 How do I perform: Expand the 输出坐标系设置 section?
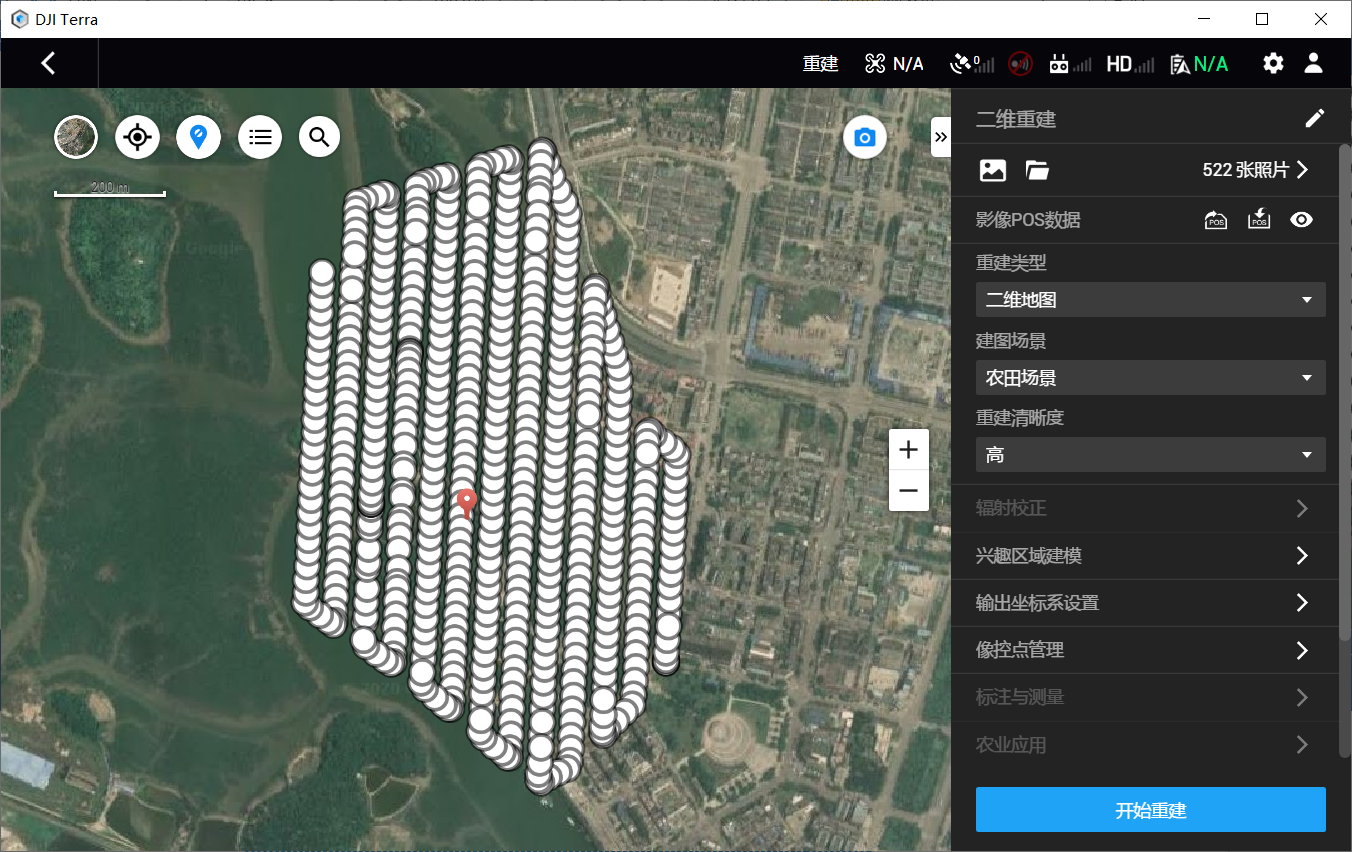[1145, 603]
